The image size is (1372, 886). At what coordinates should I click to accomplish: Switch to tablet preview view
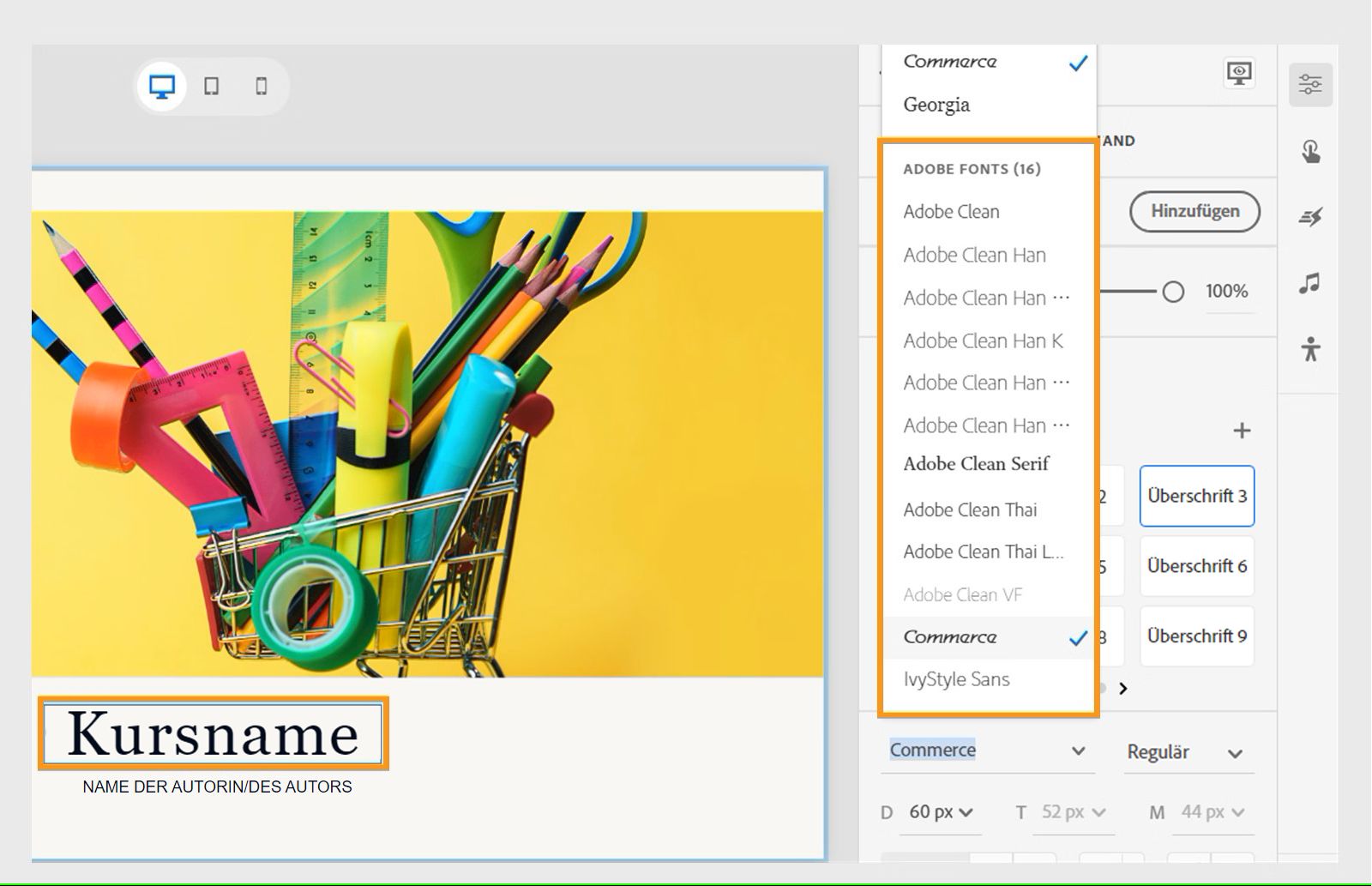click(211, 86)
